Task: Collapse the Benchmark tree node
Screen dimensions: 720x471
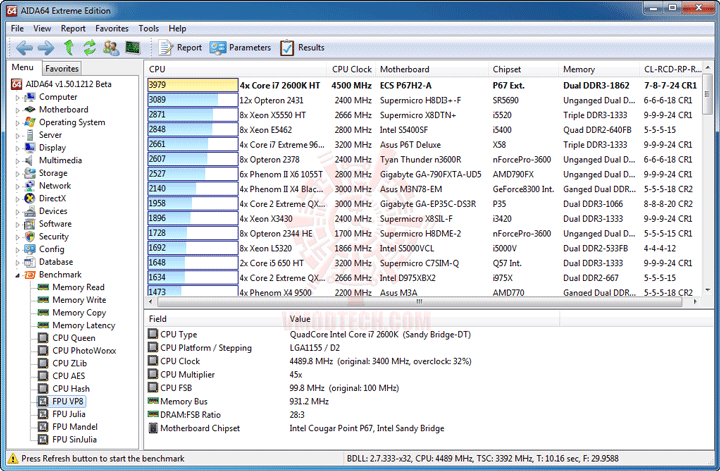Action: click(17, 275)
